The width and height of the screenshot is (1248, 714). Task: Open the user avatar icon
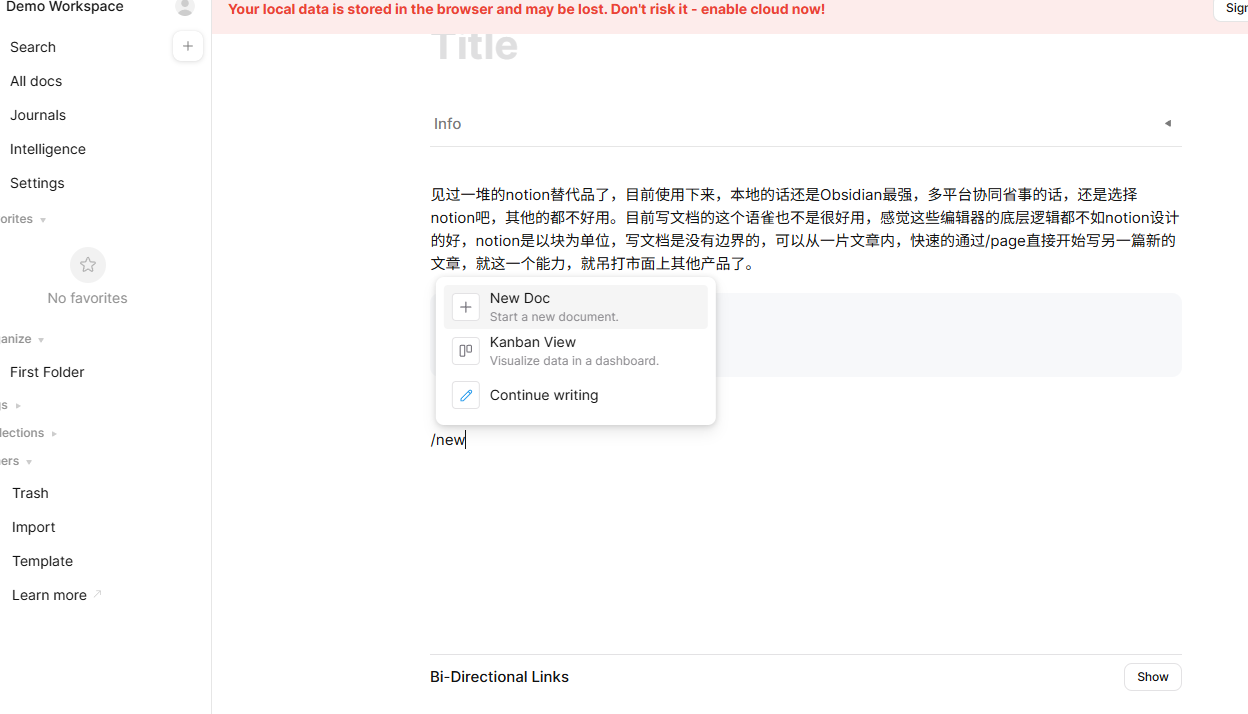pos(185,7)
